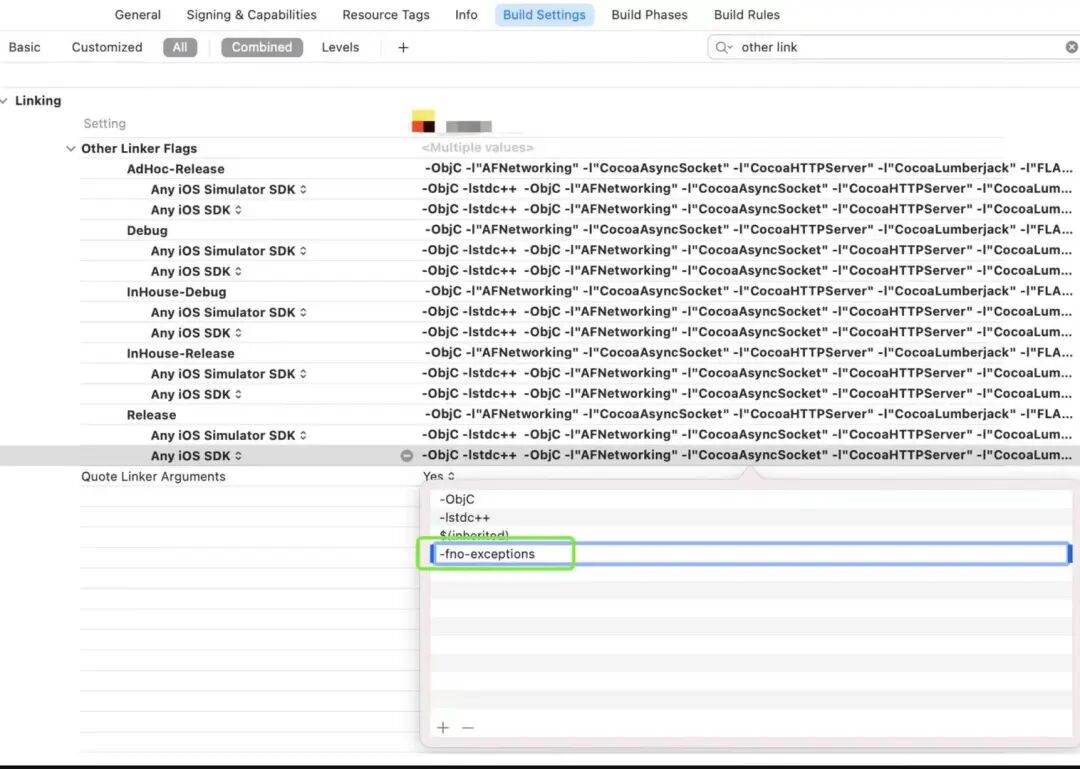Click the Release configuration flags value

pyautogui.click(x=748, y=414)
